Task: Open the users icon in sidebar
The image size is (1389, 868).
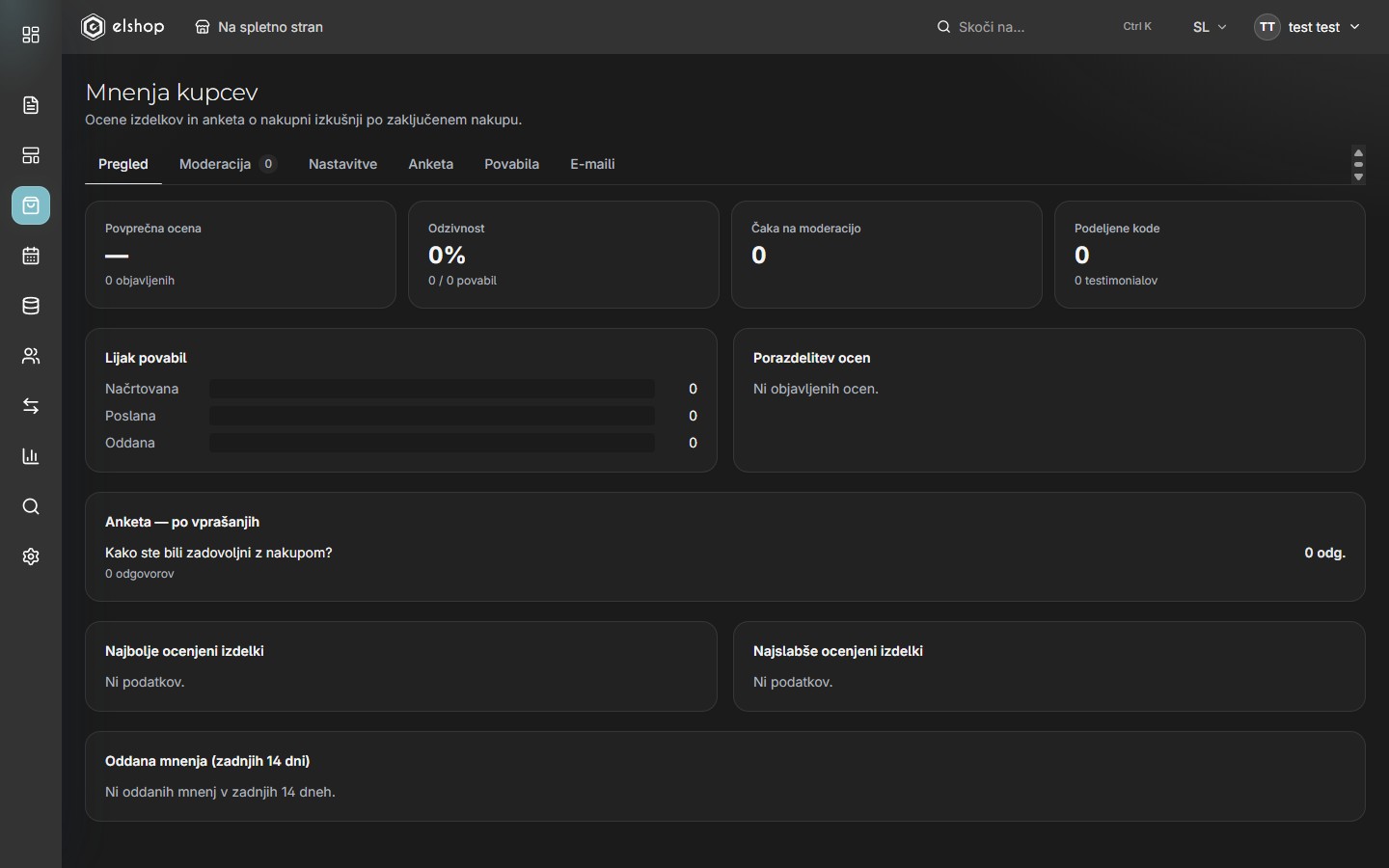Action: [31, 356]
